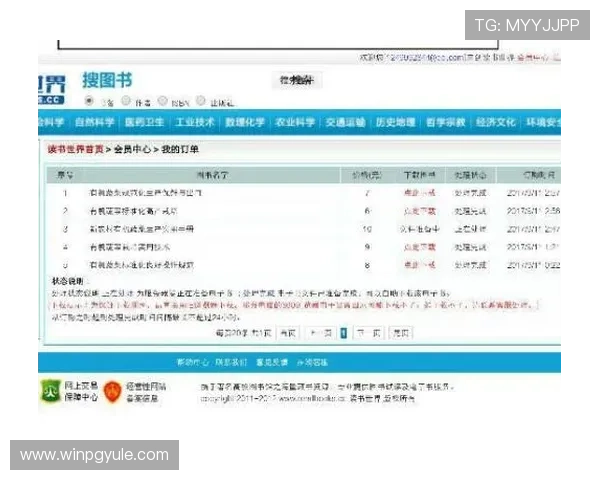
Task: Click the book title in order row 2
Action: point(134,211)
